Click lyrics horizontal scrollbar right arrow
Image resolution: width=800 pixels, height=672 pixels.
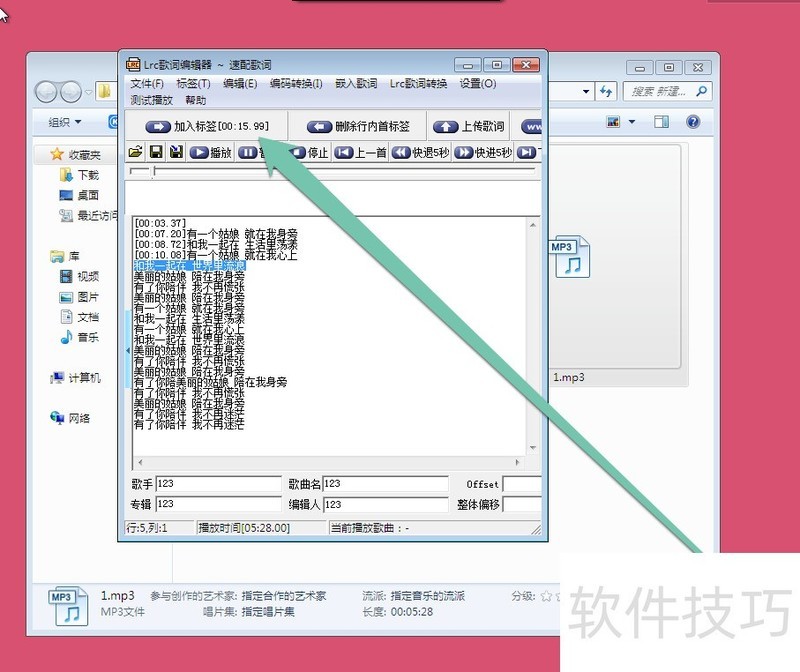[517, 462]
